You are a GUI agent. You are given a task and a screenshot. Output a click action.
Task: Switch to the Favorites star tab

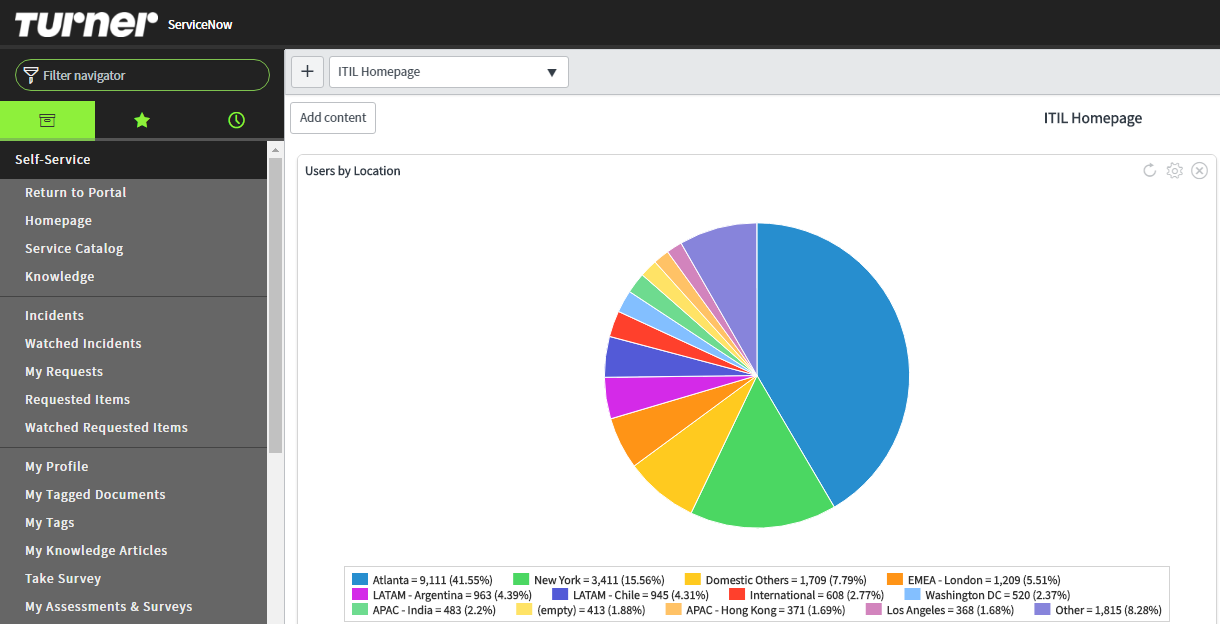click(x=142, y=120)
